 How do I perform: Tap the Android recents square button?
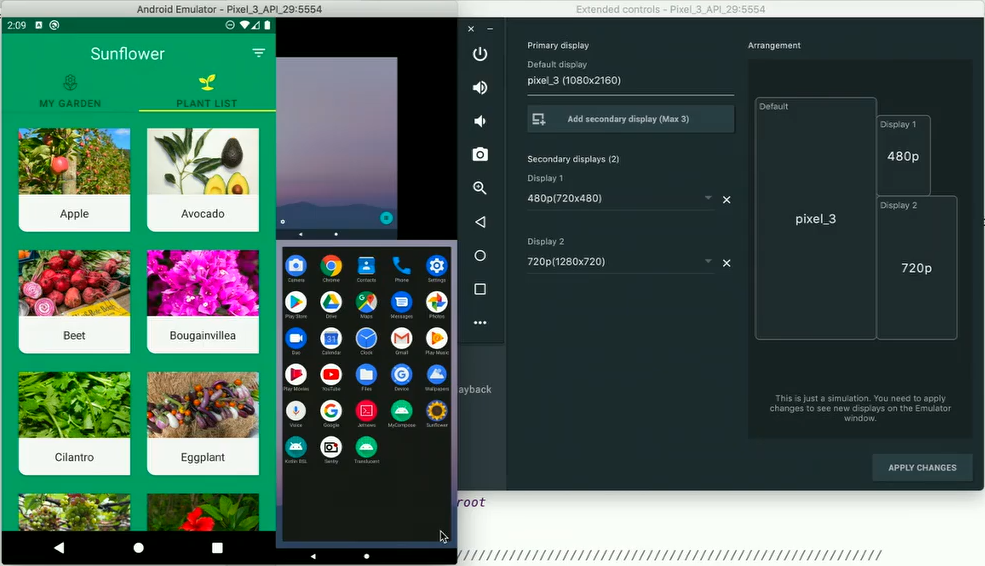tap(217, 548)
